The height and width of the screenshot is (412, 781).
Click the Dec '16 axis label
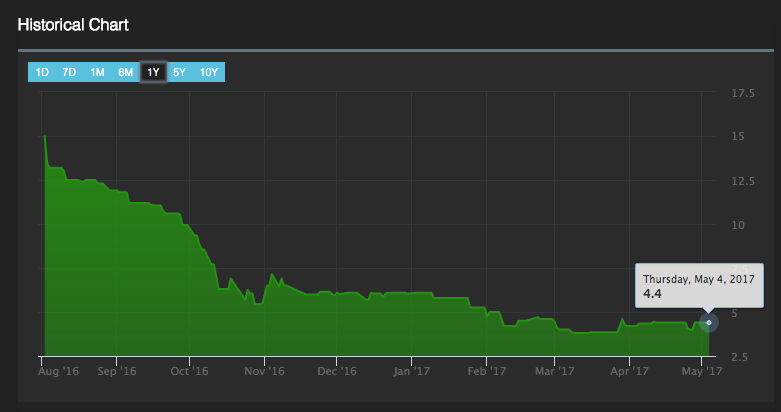pyautogui.click(x=337, y=371)
